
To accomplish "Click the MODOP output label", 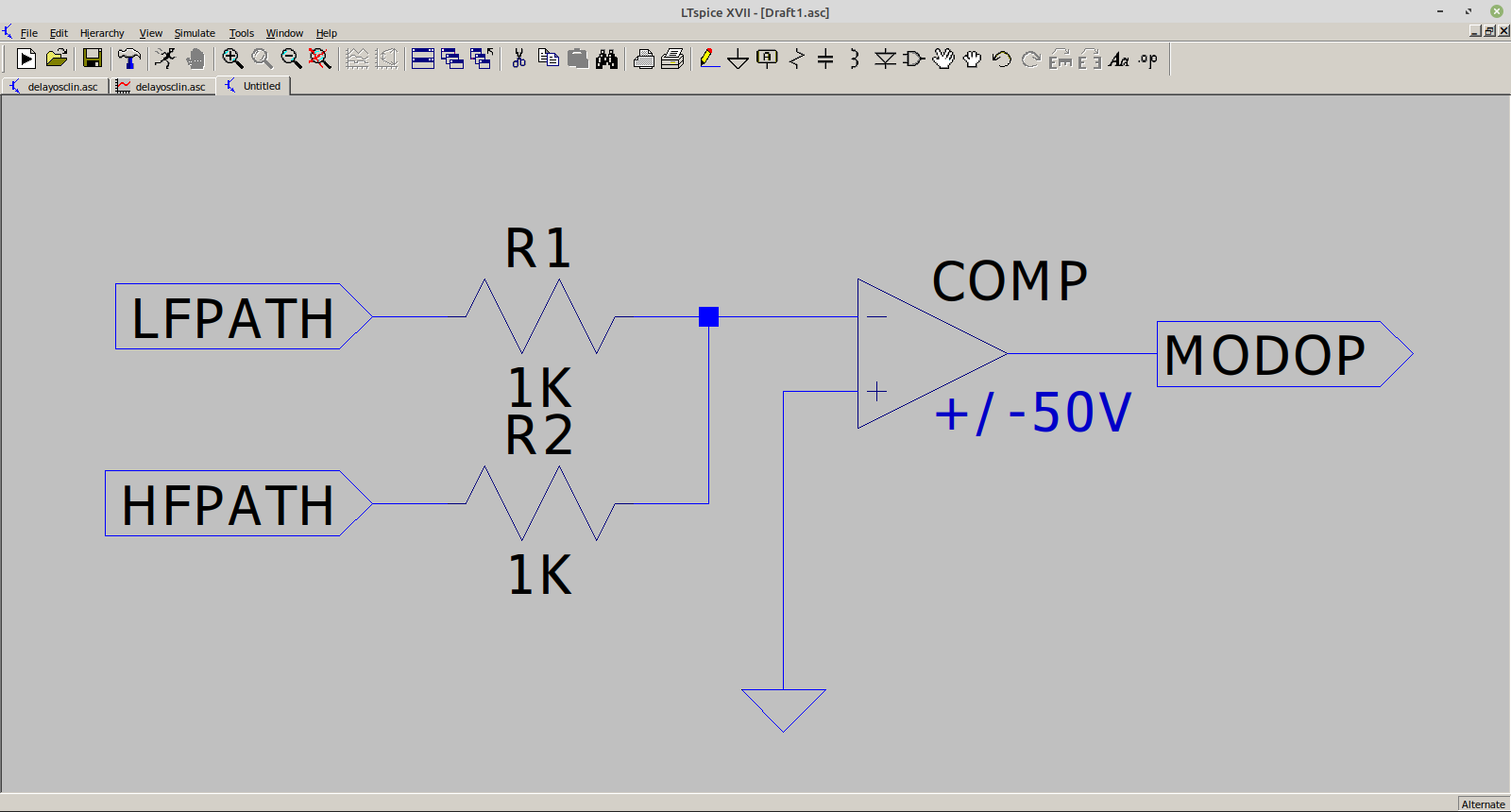I will (1284, 354).
